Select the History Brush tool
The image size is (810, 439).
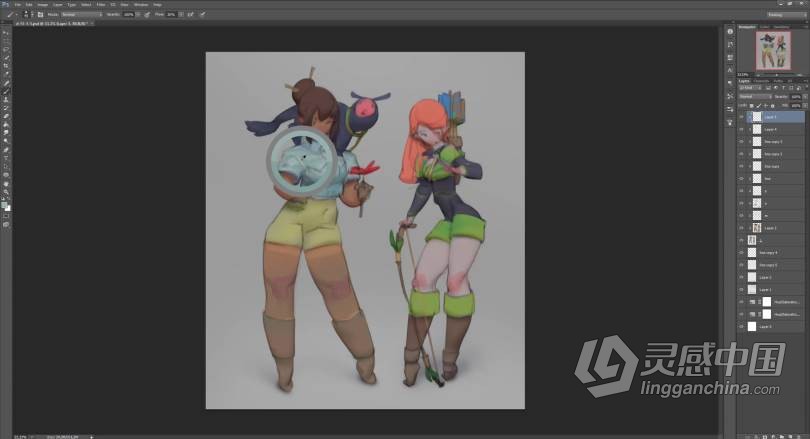[x=6, y=107]
